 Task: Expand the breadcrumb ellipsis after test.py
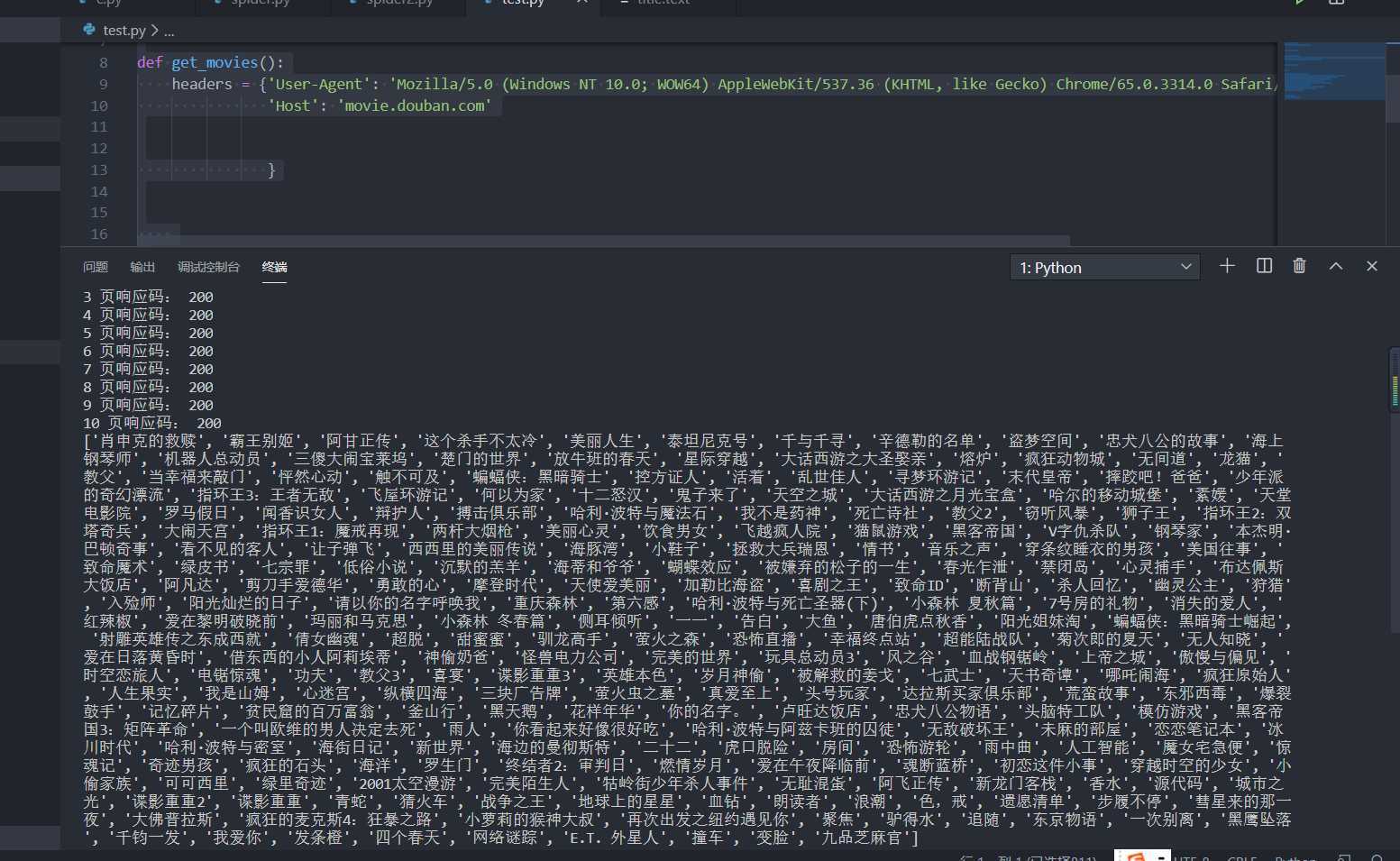pos(169,31)
